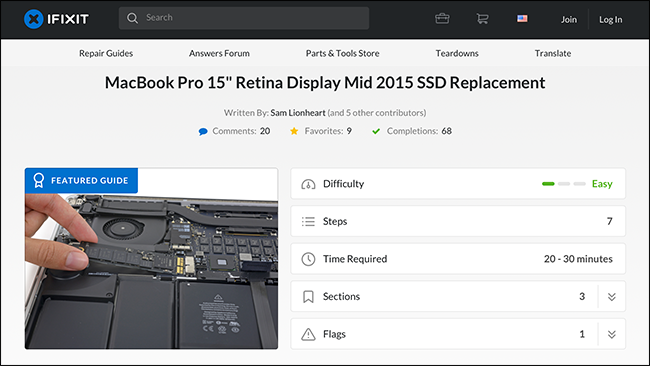Viewport: 650px width, 366px height.
Task: Expand the Sections chevron
Action: coord(612,297)
